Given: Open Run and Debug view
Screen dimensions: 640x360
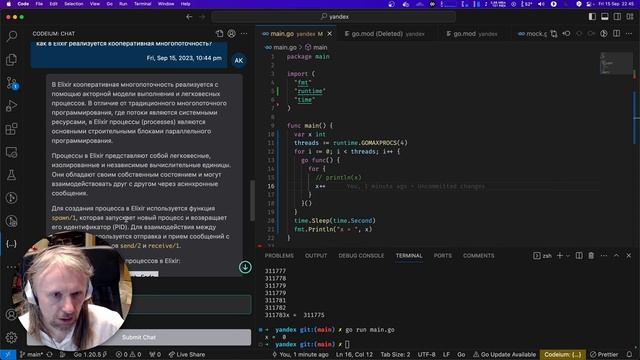Looking at the screenshot, I should click(x=11, y=106).
